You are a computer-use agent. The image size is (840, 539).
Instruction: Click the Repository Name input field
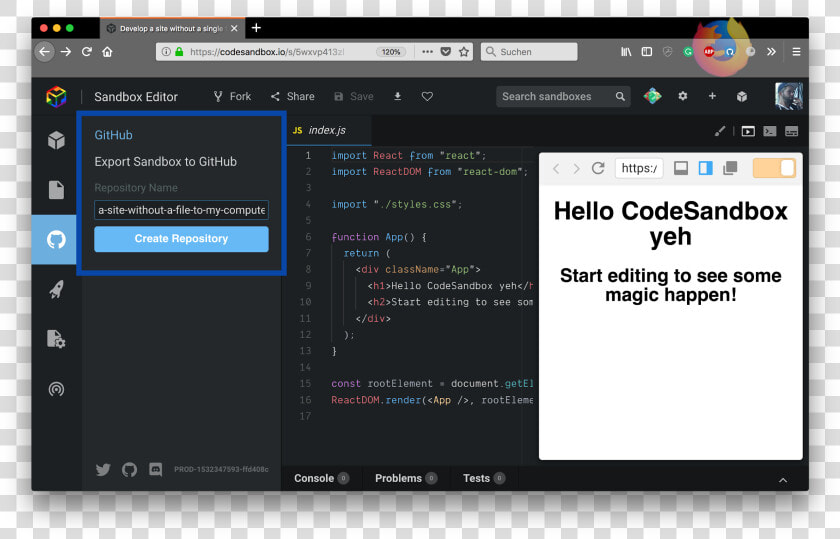click(181, 210)
